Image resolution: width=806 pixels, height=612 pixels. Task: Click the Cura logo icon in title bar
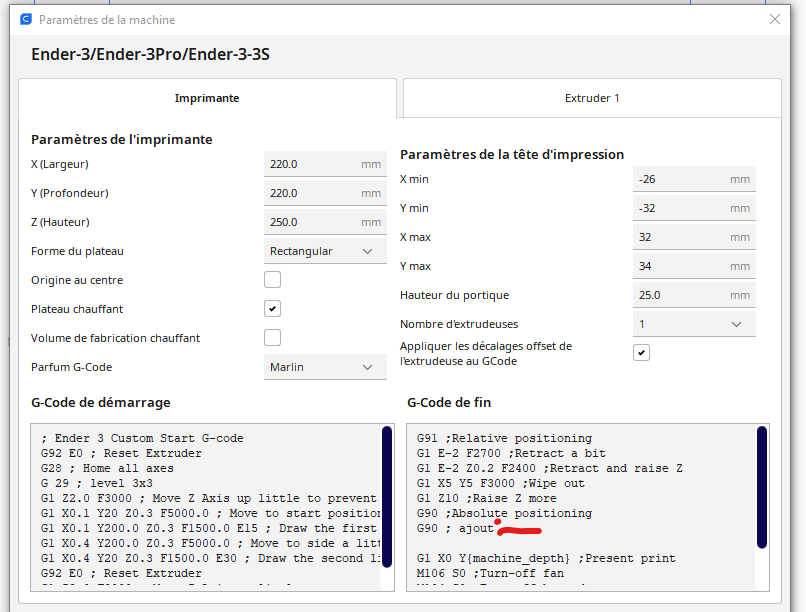point(26,20)
